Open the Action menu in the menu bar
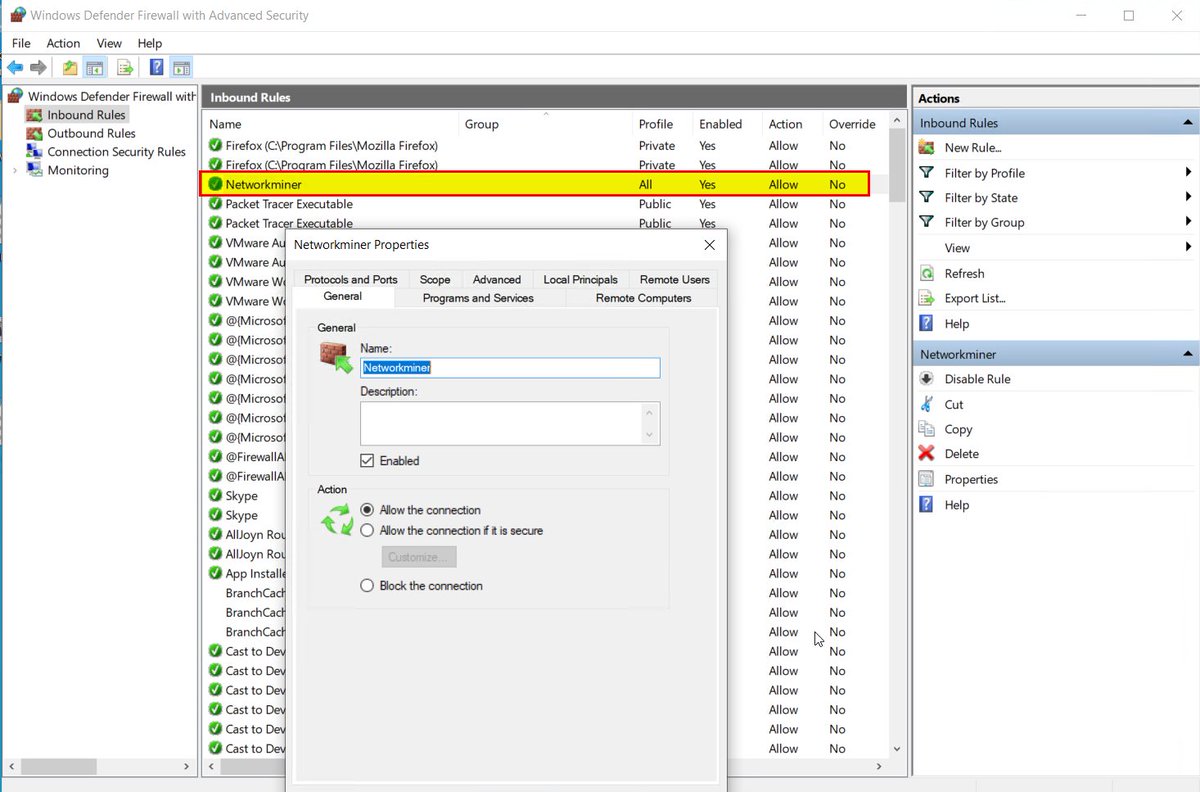This screenshot has height=792, width=1200. [63, 43]
